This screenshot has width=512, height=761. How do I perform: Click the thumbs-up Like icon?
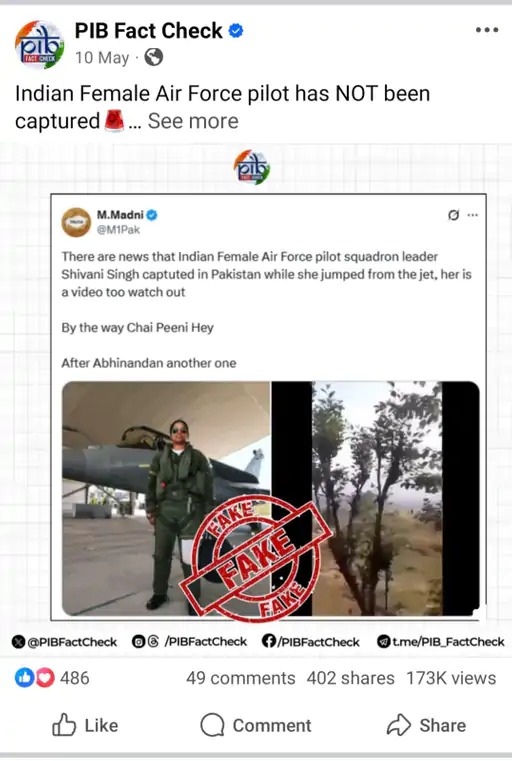pyautogui.click(x=64, y=725)
